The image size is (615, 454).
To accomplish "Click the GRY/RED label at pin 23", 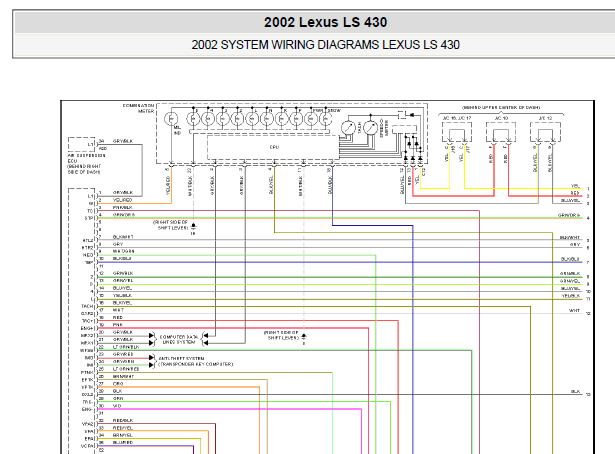I will pos(123,354).
